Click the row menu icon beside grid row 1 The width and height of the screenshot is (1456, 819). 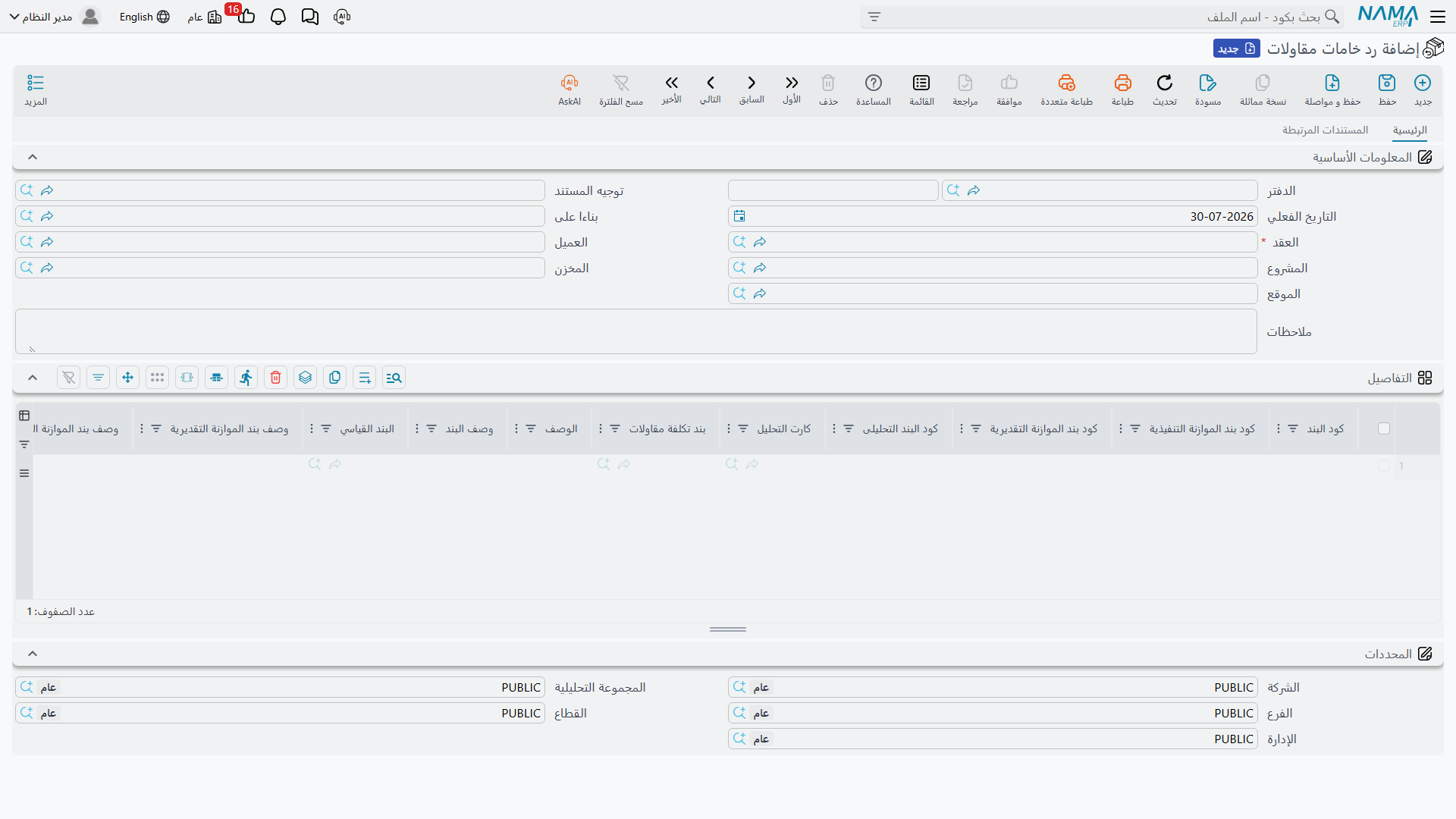(24, 473)
